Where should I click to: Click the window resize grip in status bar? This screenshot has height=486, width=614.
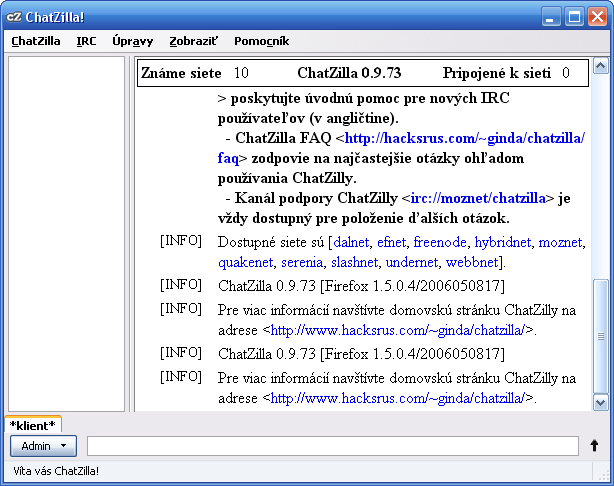coord(605,475)
